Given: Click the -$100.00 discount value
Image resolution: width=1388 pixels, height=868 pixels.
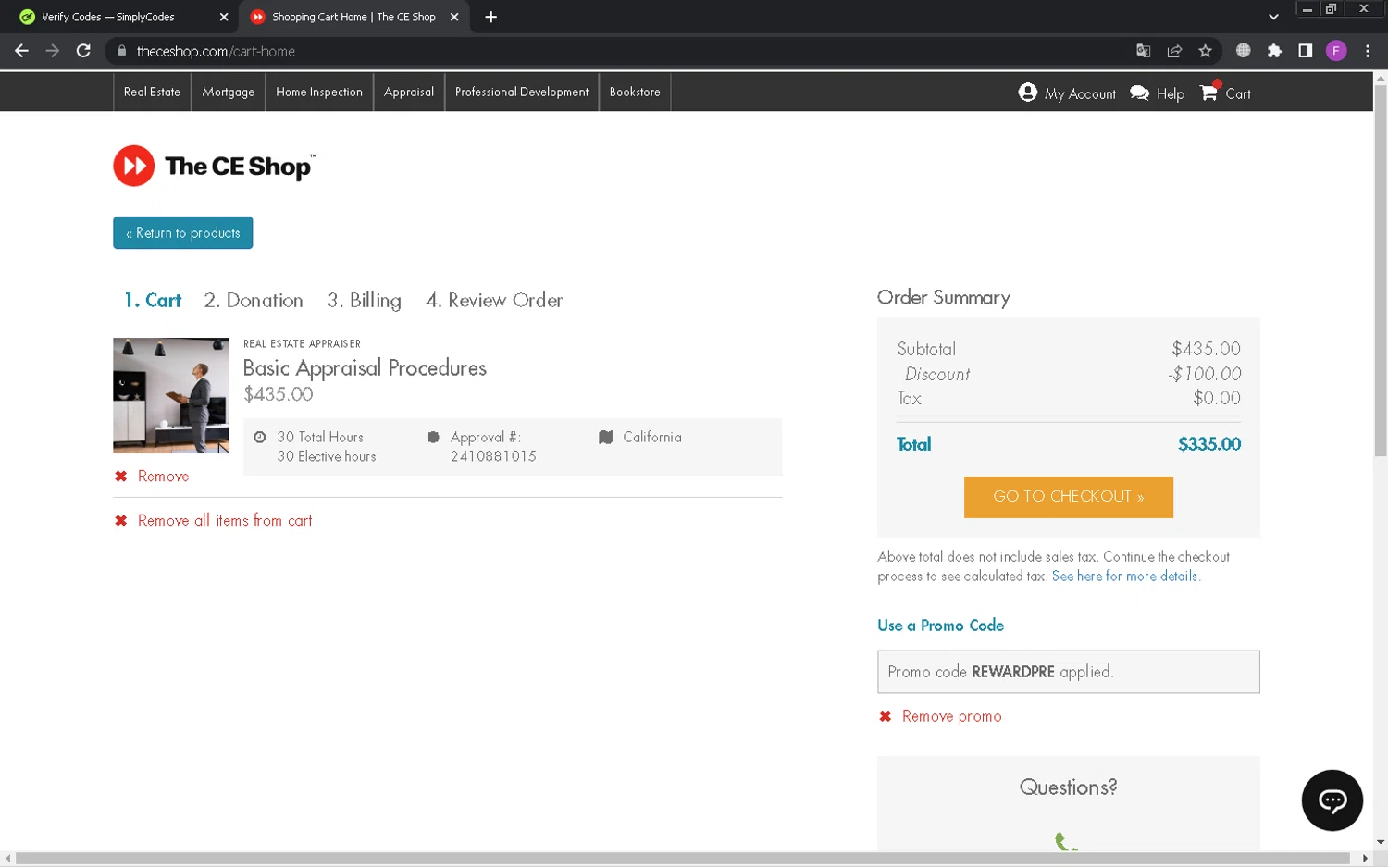Looking at the screenshot, I should coord(1204,374).
